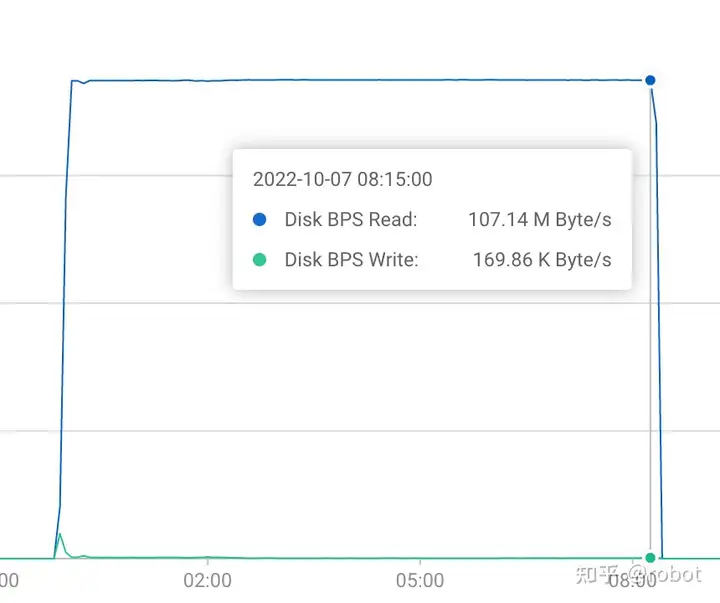
Task: Click the green write spike near chart start
Action: pyautogui.click(x=60, y=545)
